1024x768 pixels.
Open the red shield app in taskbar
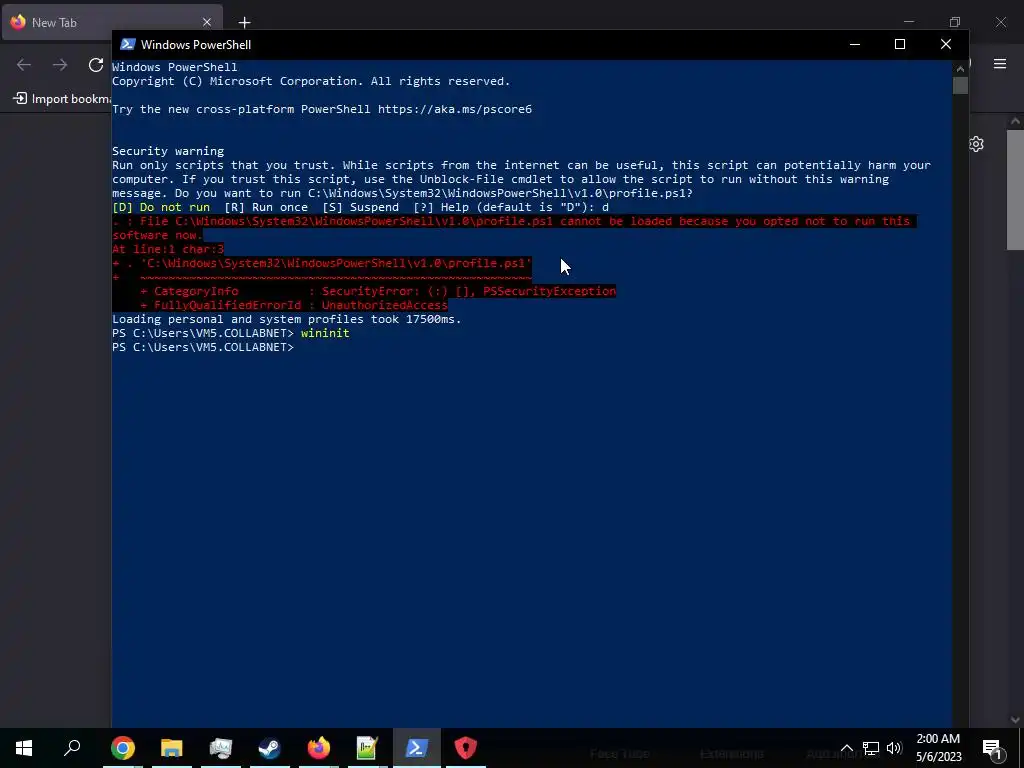coord(466,748)
